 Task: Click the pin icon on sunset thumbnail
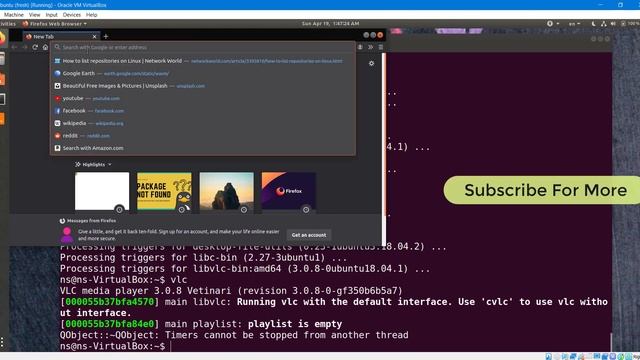point(244,210)
